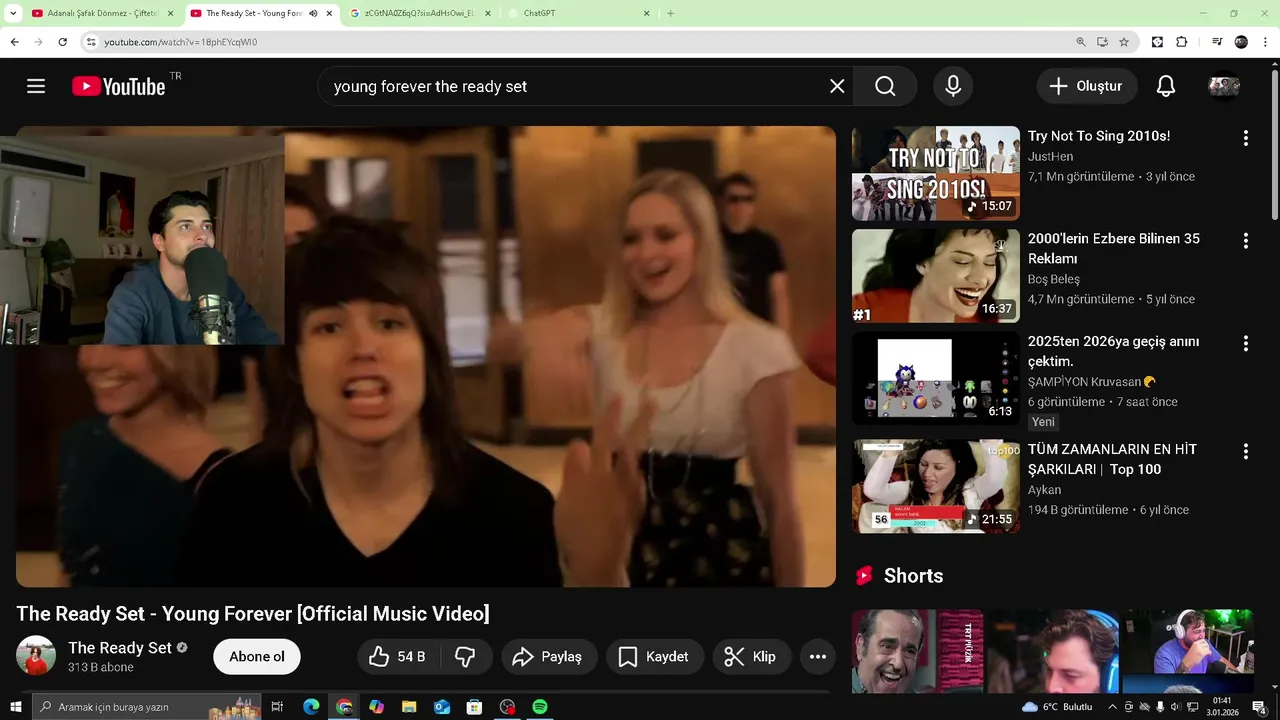Mute the tab via the speaker icon
This screenshot has width=1280, height=720.
313,13
